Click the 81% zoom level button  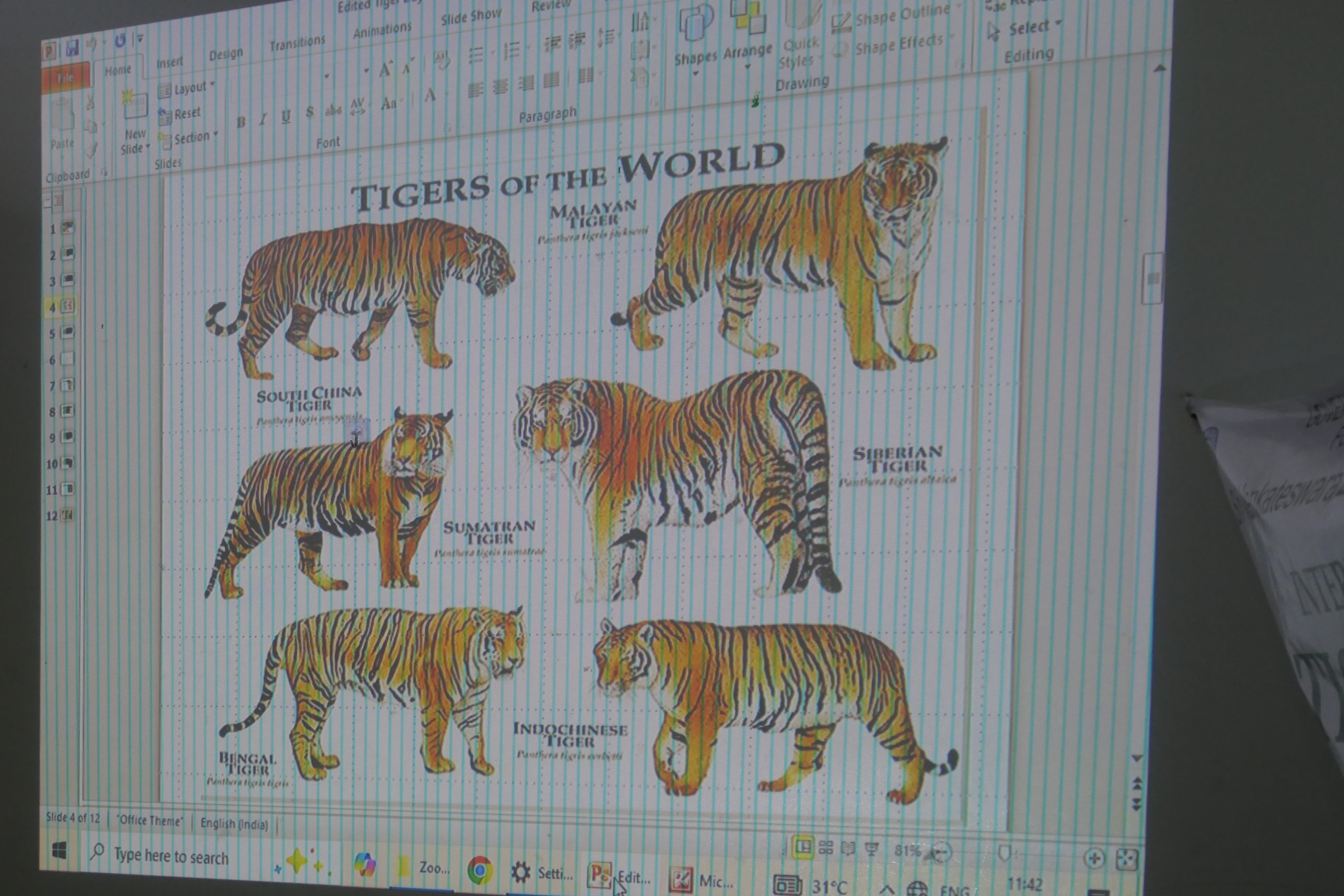pyautogui.click(x=906, y=851)
